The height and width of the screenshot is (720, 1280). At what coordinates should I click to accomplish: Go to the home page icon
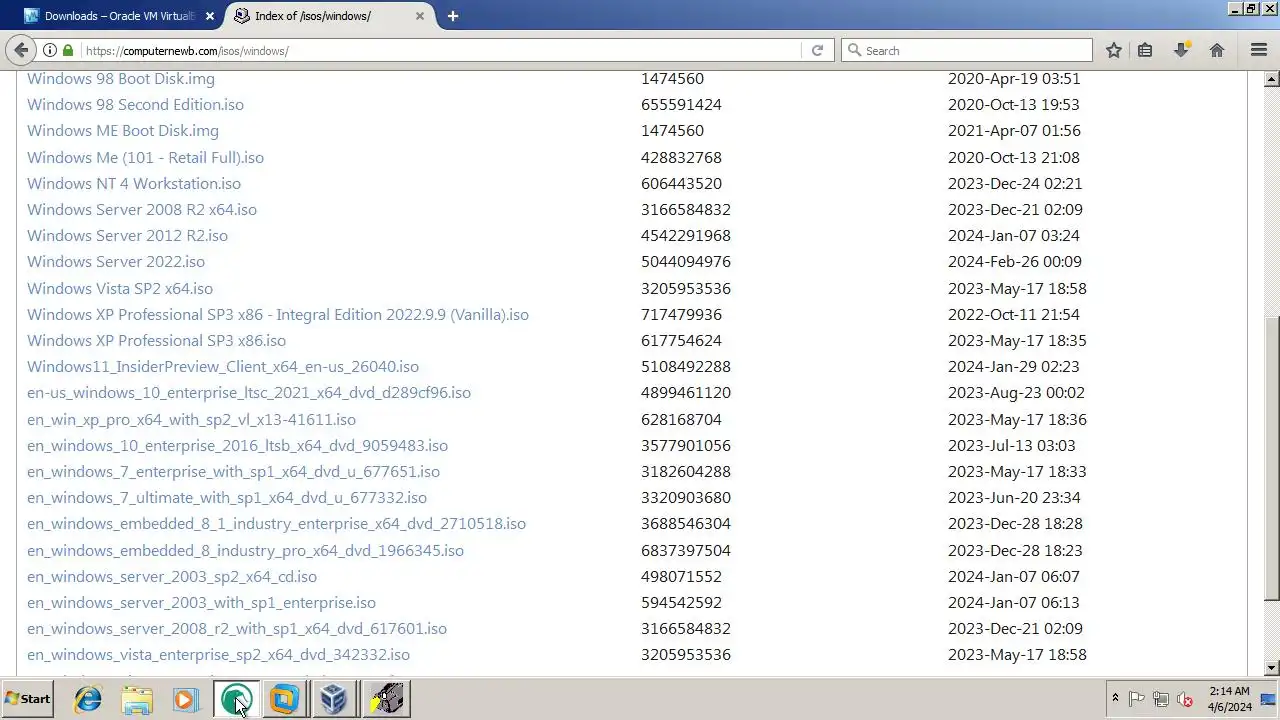[x=1217, y=50]
